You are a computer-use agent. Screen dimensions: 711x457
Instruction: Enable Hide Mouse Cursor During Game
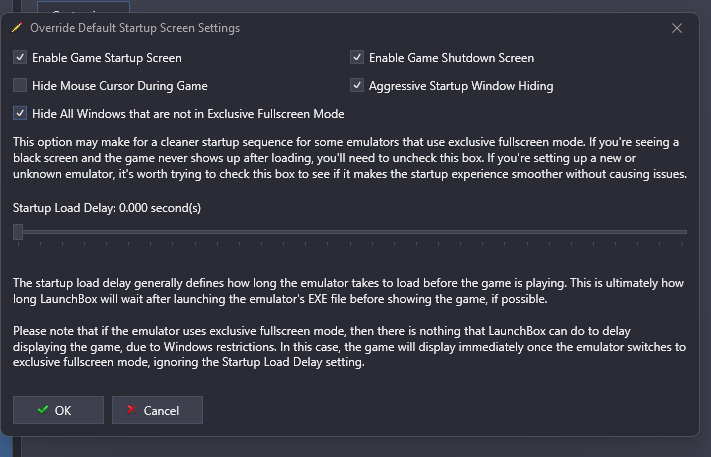pyautogui.click(x=20, y=85)
